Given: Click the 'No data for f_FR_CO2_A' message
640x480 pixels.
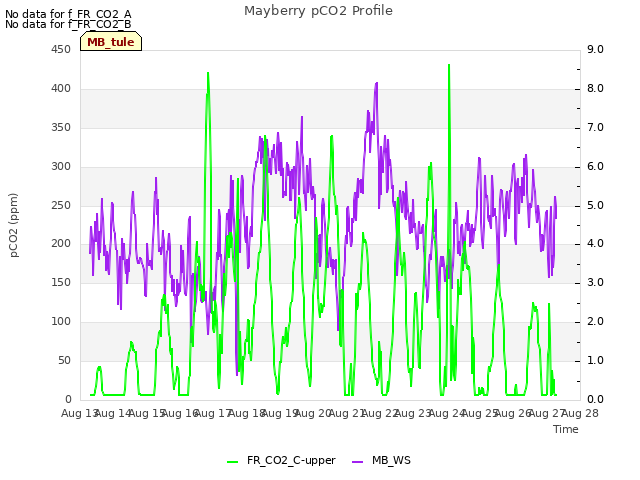Looking at the screenshot, I should [68, 14].
